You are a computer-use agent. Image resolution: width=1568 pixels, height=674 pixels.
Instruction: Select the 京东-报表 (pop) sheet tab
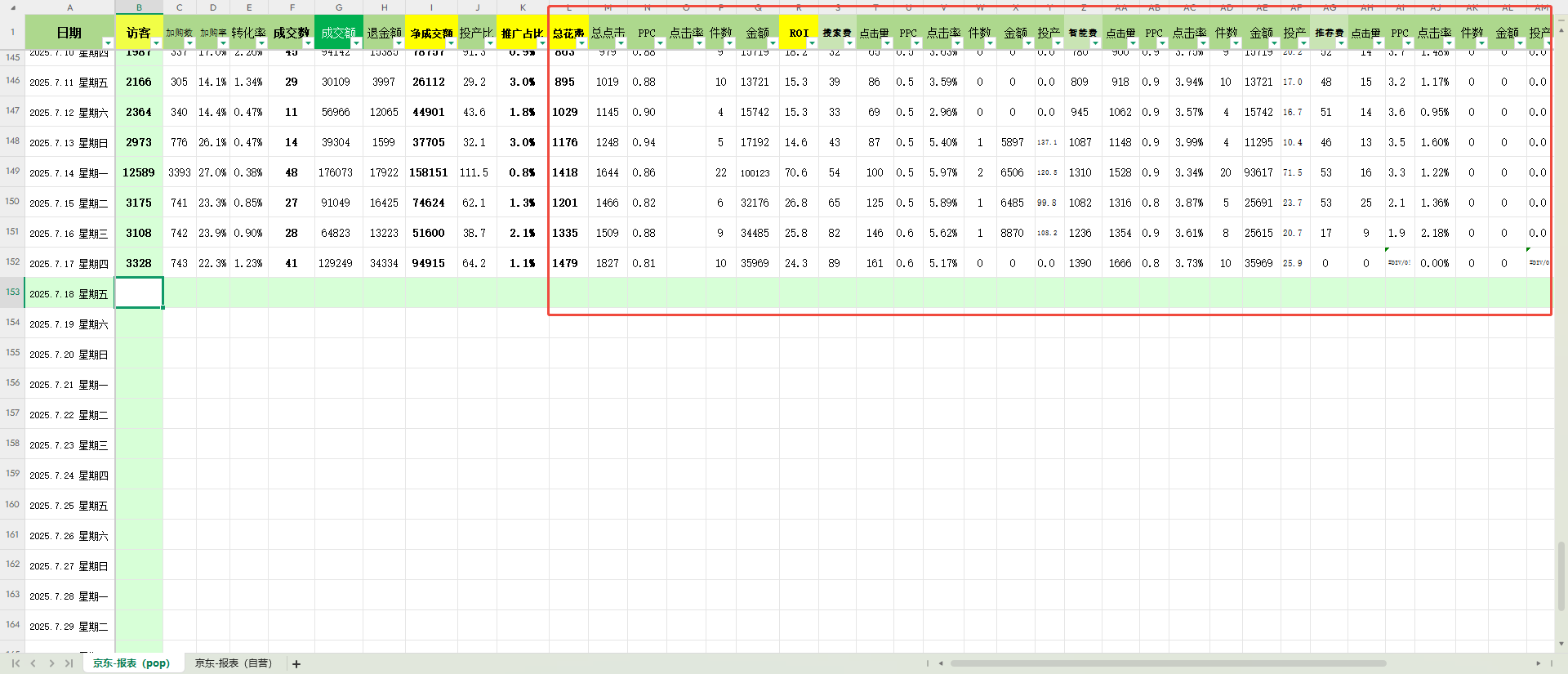pyautogui.click(x=131, y=663)
